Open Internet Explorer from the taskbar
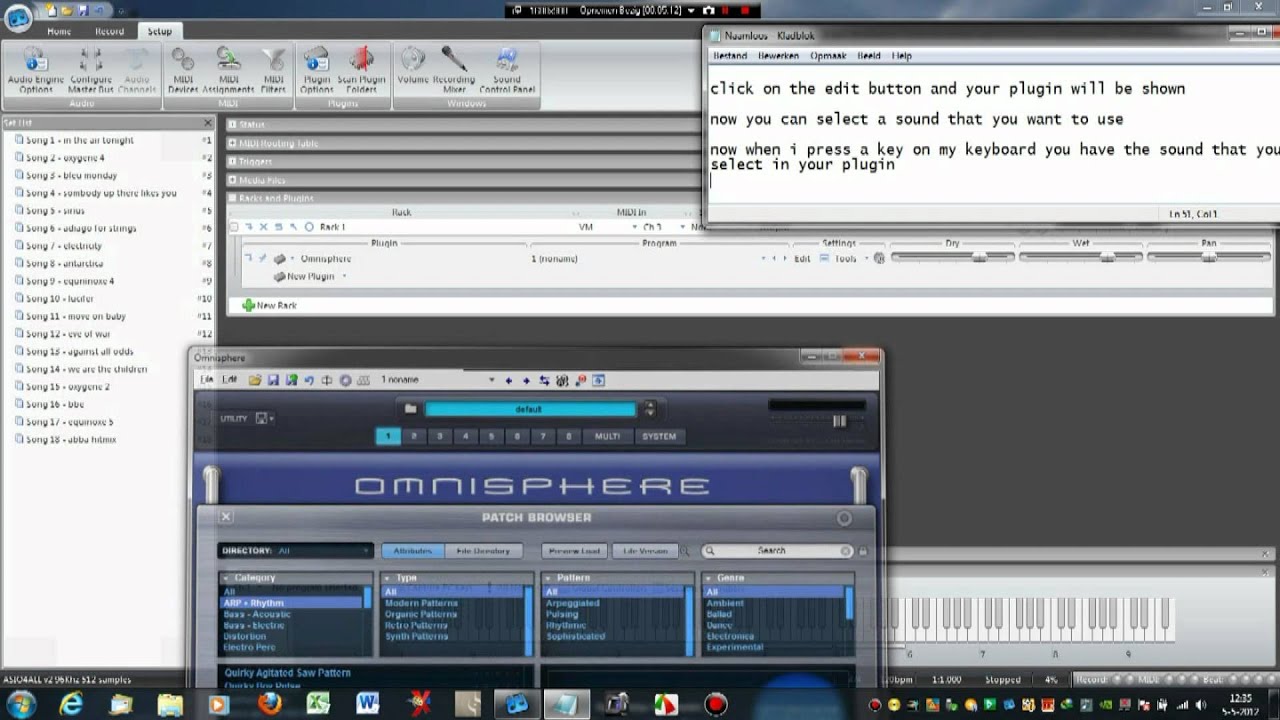The height and width of the screenshot is (720, 1280). (72, 704)
